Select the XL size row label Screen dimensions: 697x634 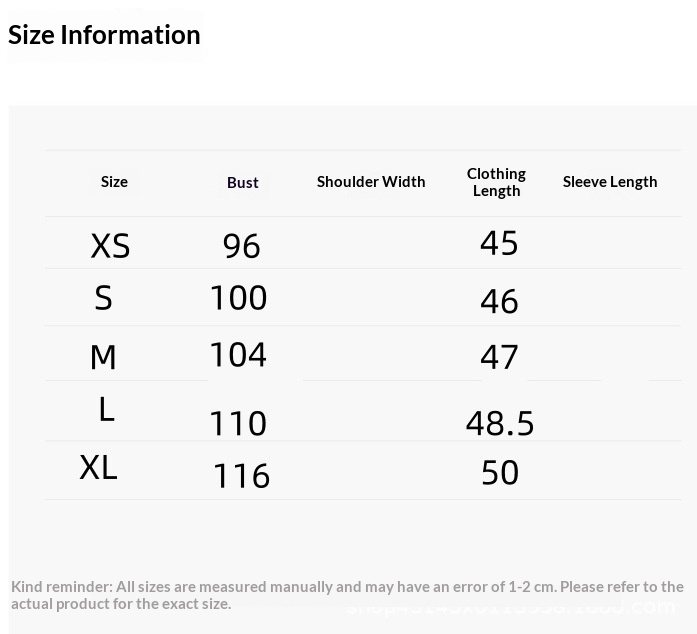(98, 467)
